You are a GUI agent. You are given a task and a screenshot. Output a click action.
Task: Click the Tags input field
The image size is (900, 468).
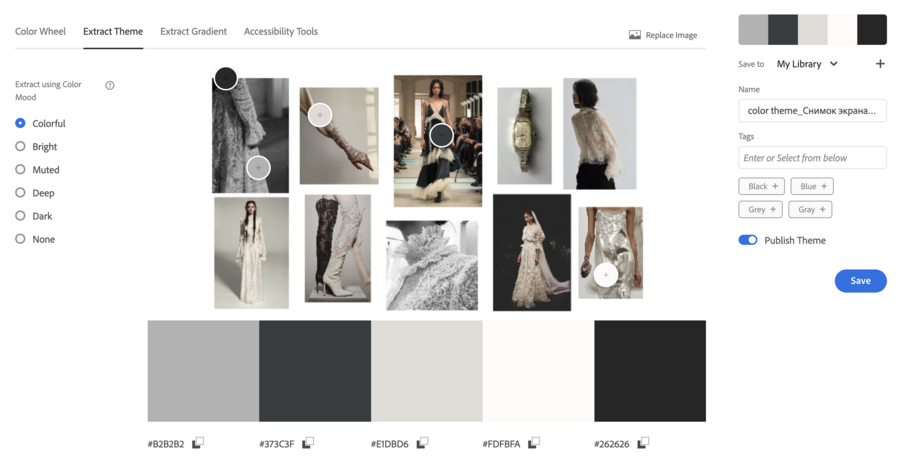(x=812, y=158)
